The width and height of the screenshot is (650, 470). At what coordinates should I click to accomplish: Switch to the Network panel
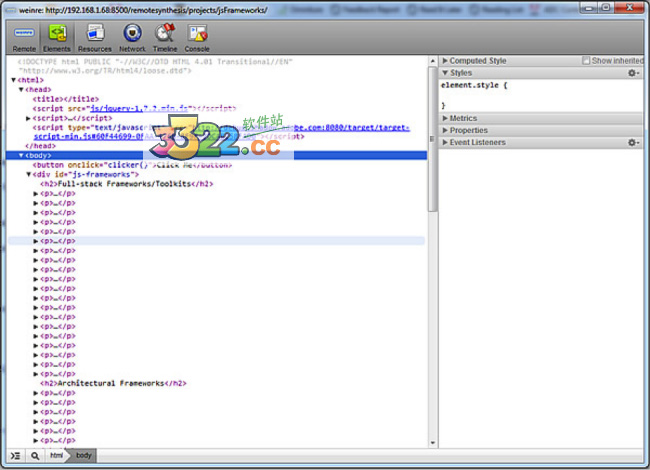pos(132,38)
